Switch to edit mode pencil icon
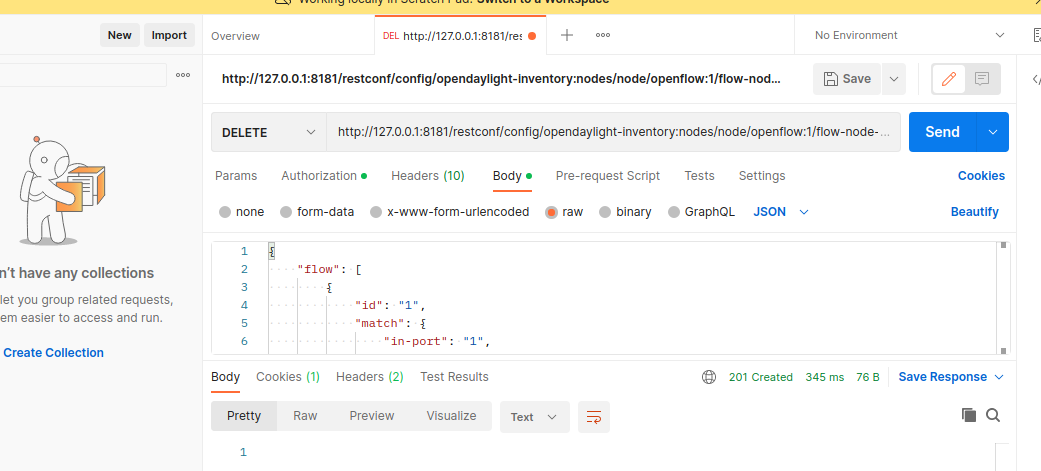Screen dimensions: 1041x471 point(949,79)
